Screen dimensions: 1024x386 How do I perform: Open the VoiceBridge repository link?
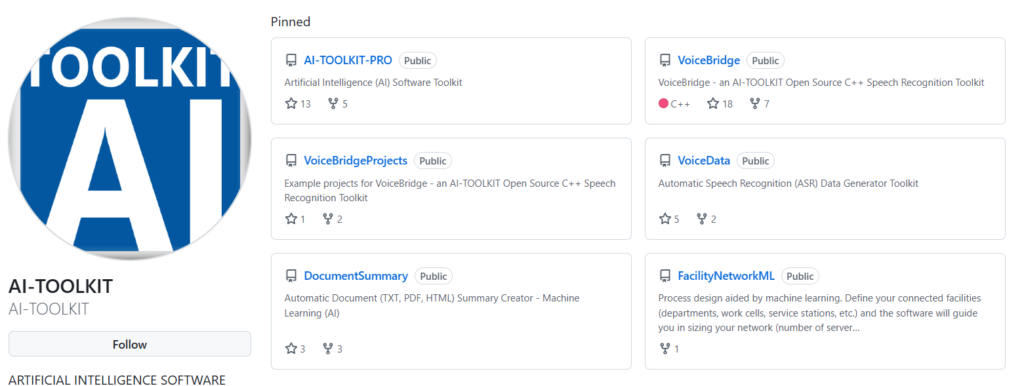coord(709,61)
